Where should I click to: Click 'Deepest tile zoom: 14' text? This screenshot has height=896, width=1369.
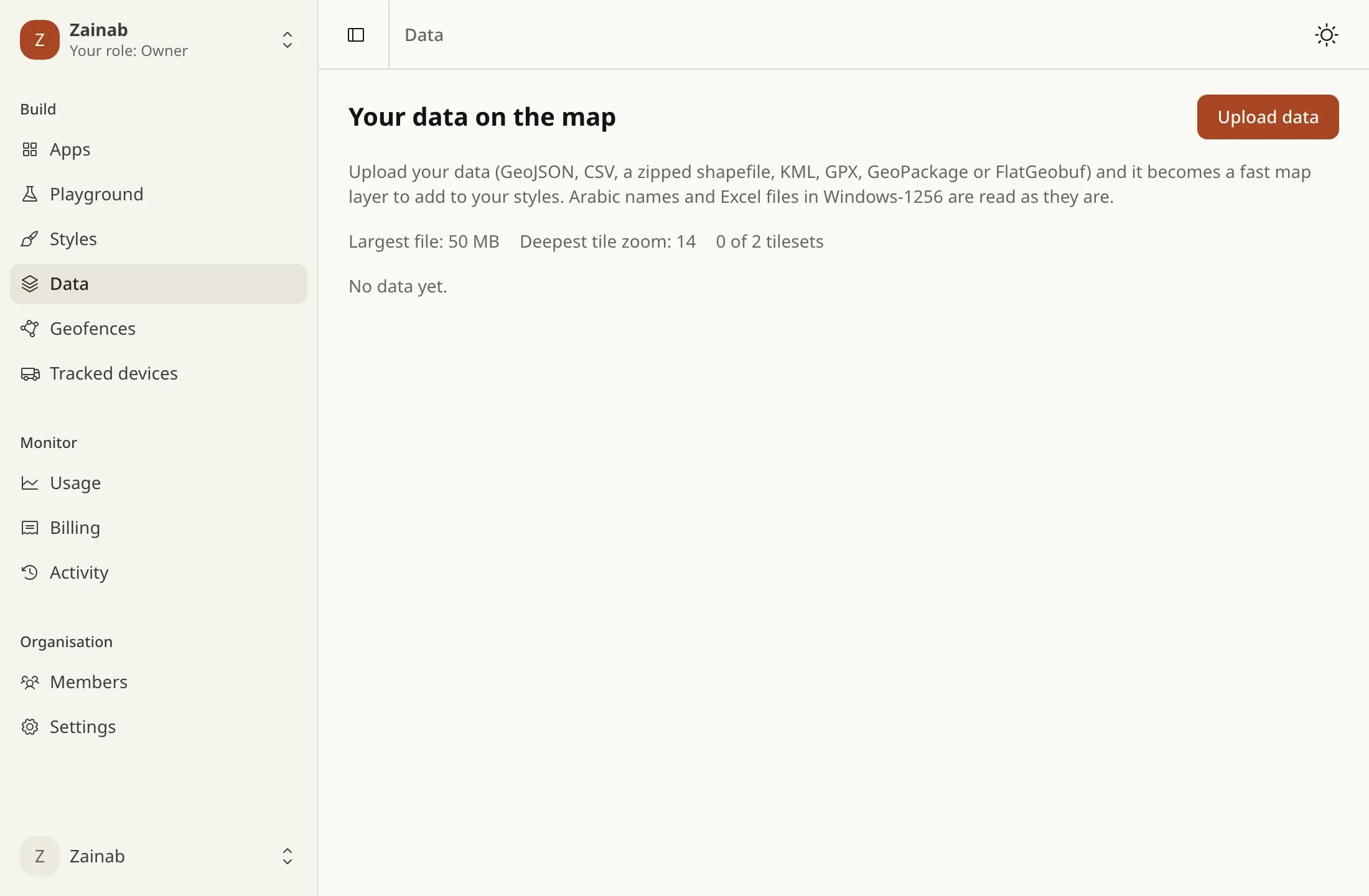click(607, 241)
